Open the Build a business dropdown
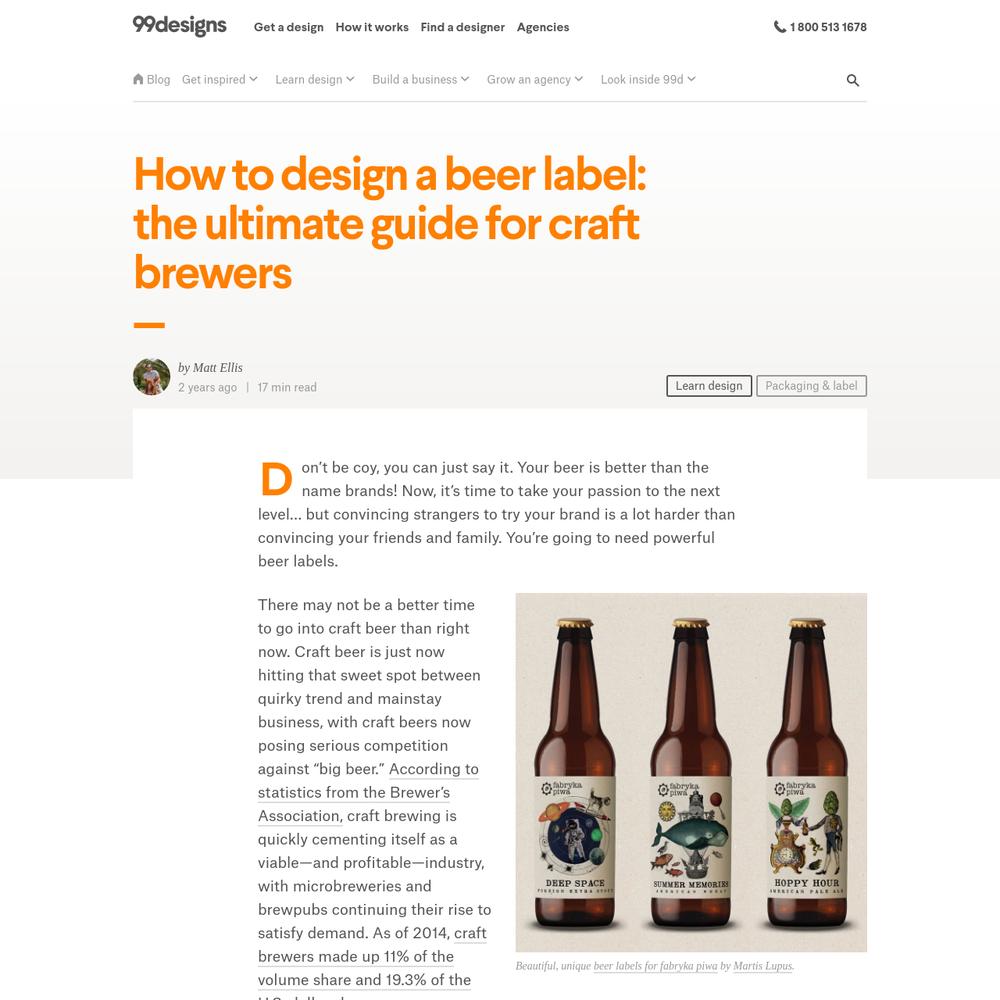Screen dimensions: 1000x1000 (420, 80)
